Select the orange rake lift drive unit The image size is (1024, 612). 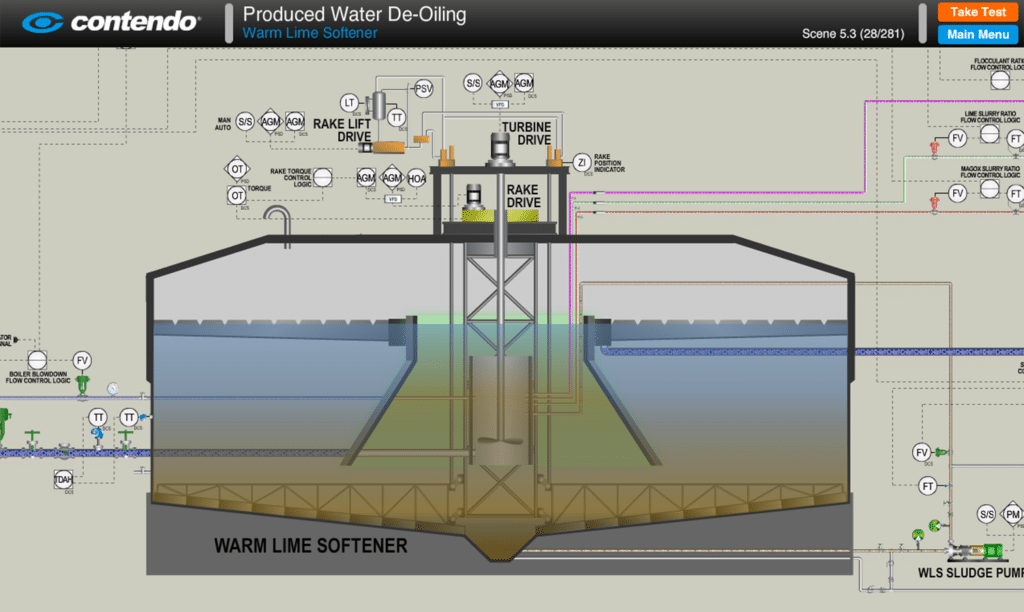(387, 148)
